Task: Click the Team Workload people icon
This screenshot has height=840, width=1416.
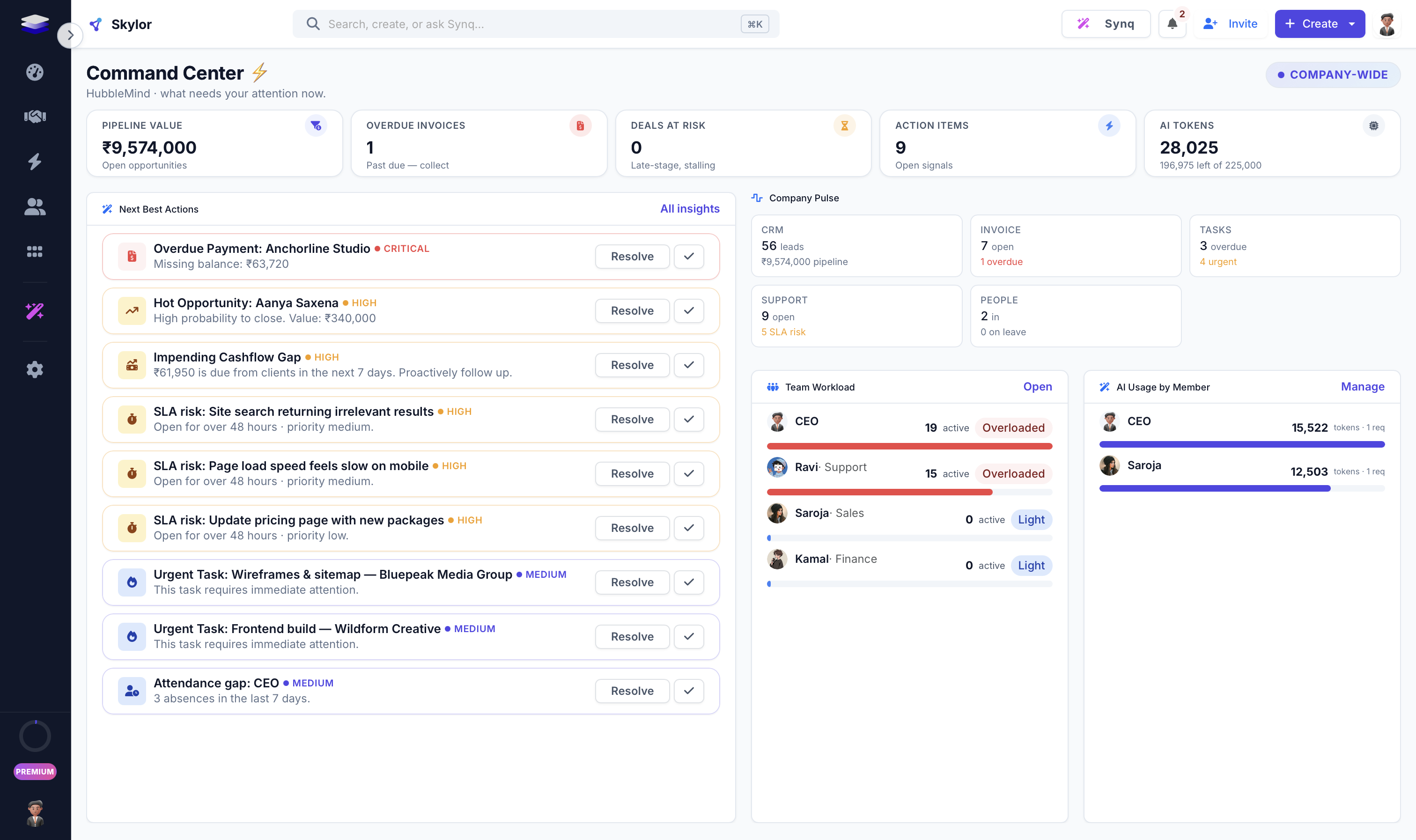Action: [x=773, y=387]
